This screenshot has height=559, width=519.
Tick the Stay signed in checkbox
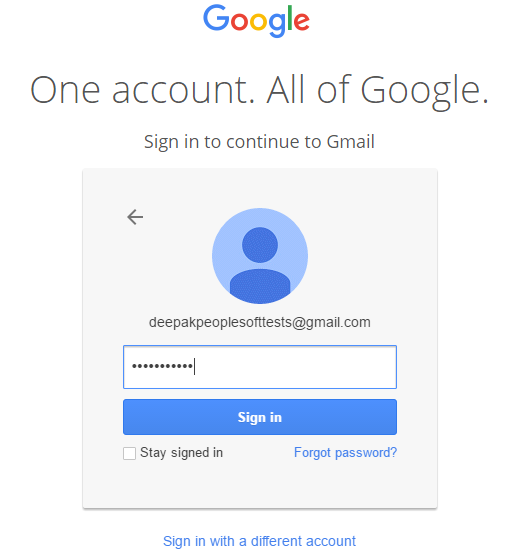(x=129, y=453)
